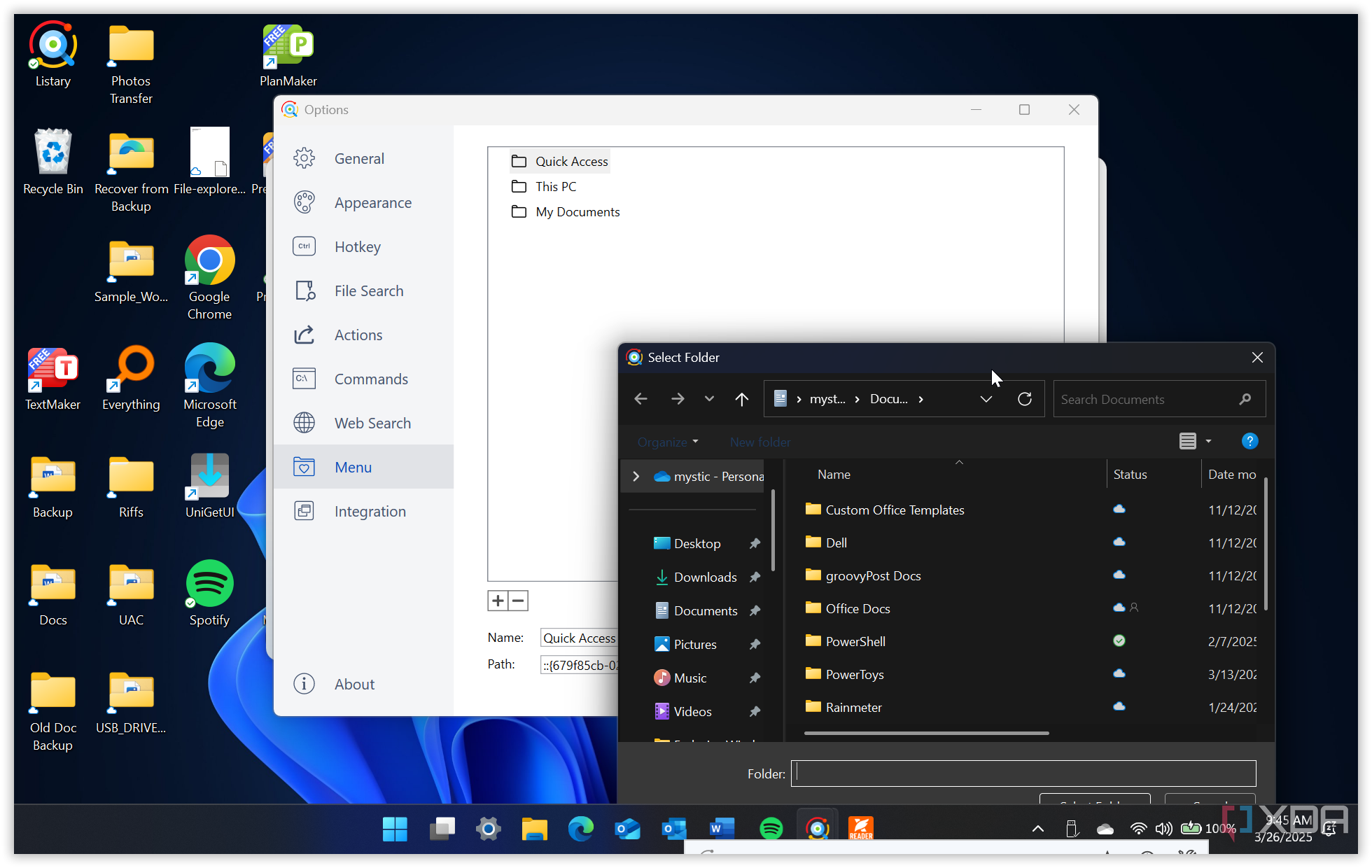
Task: Open Word from the taskbar
Action: pyautogui.click(x=722, y=829)
